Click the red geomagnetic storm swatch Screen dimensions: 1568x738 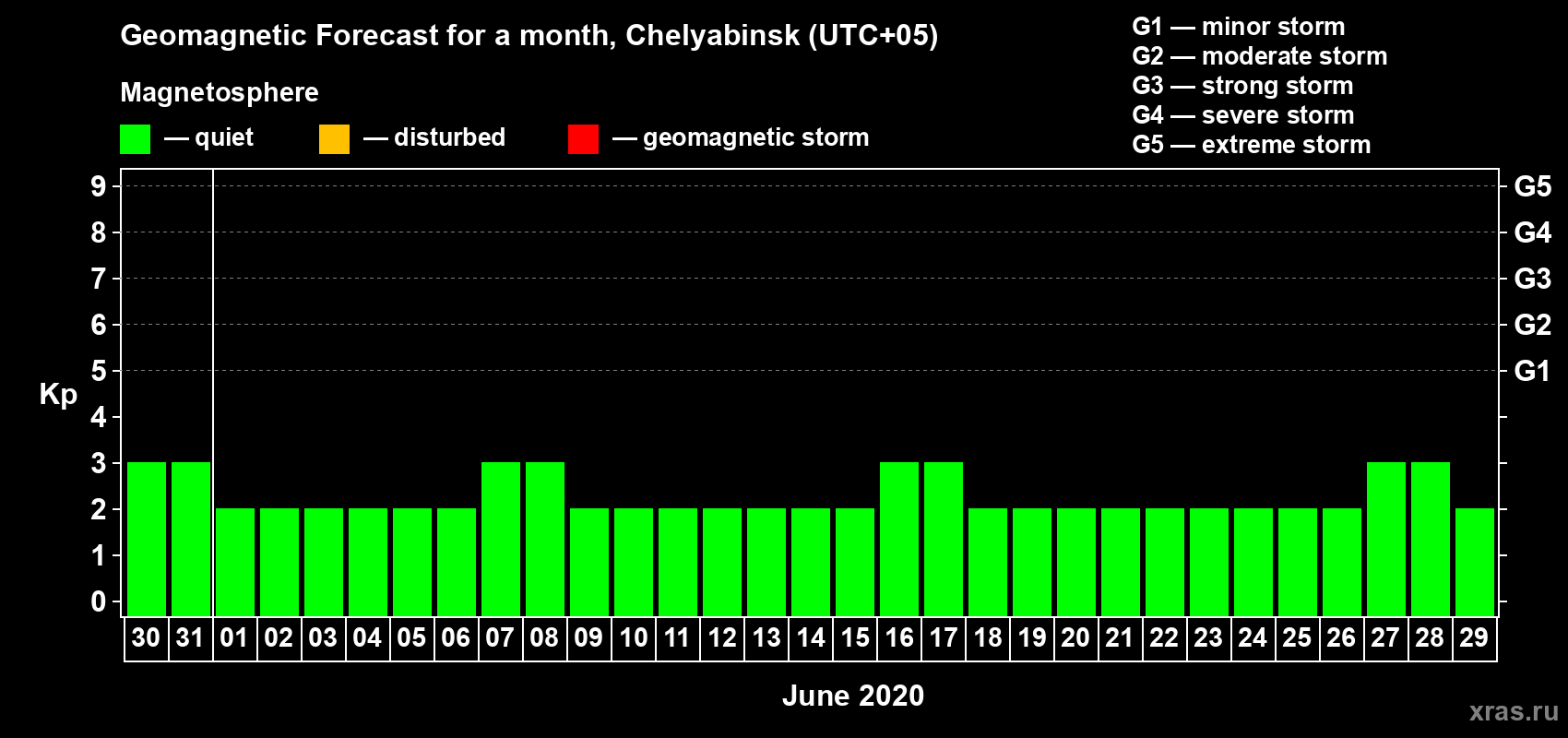click(x=583, y=139)
